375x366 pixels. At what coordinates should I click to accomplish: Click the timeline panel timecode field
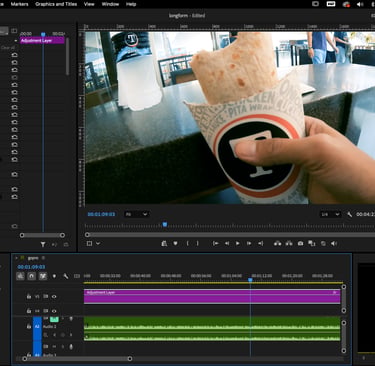click(31, 267)
